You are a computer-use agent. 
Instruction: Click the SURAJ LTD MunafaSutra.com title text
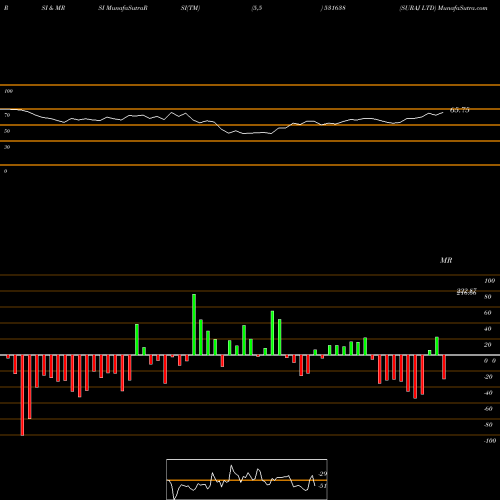[x=443, y=8]
